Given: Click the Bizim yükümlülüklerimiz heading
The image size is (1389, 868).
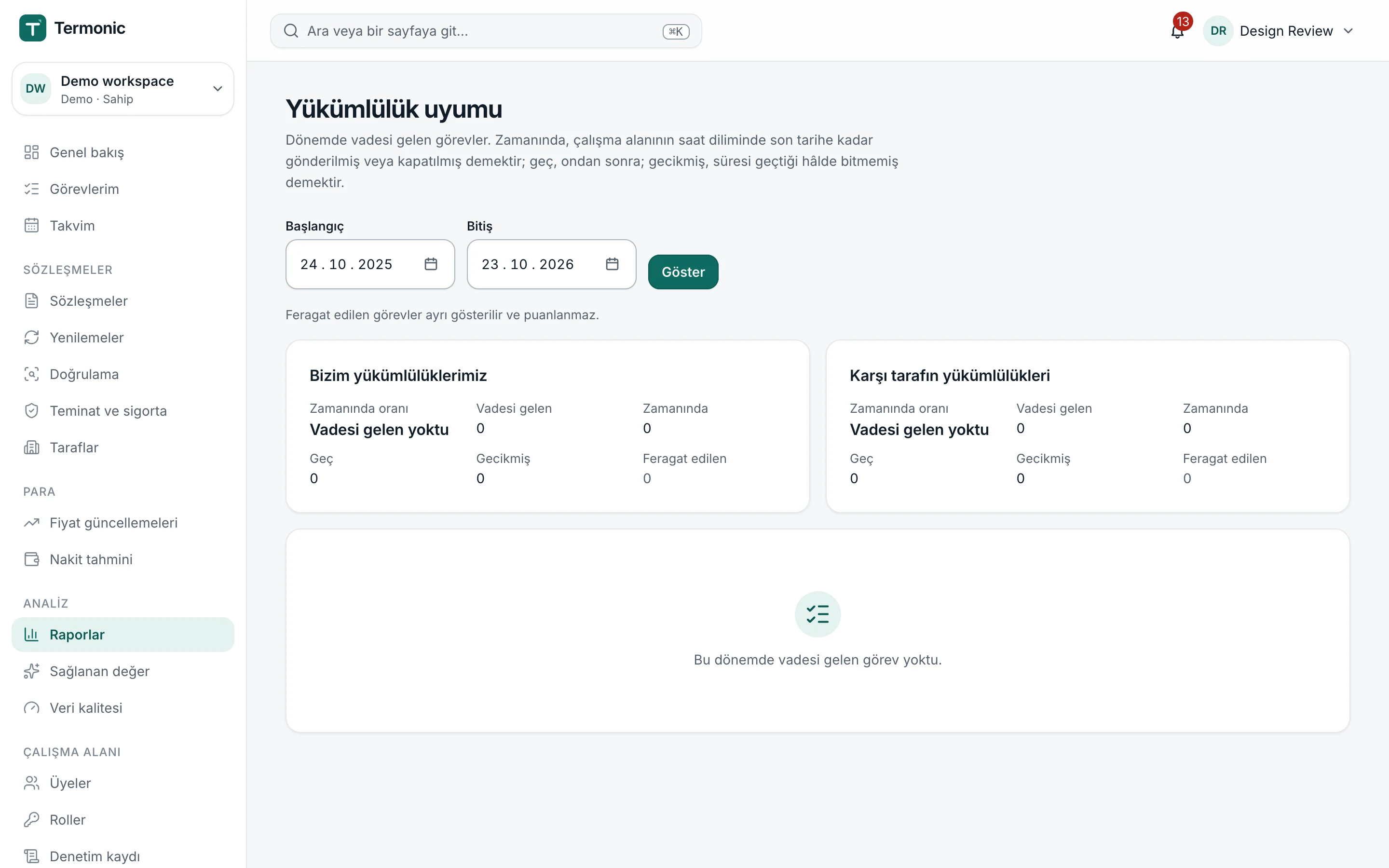Looking at the screenshot, I should [x=398, y=376].
